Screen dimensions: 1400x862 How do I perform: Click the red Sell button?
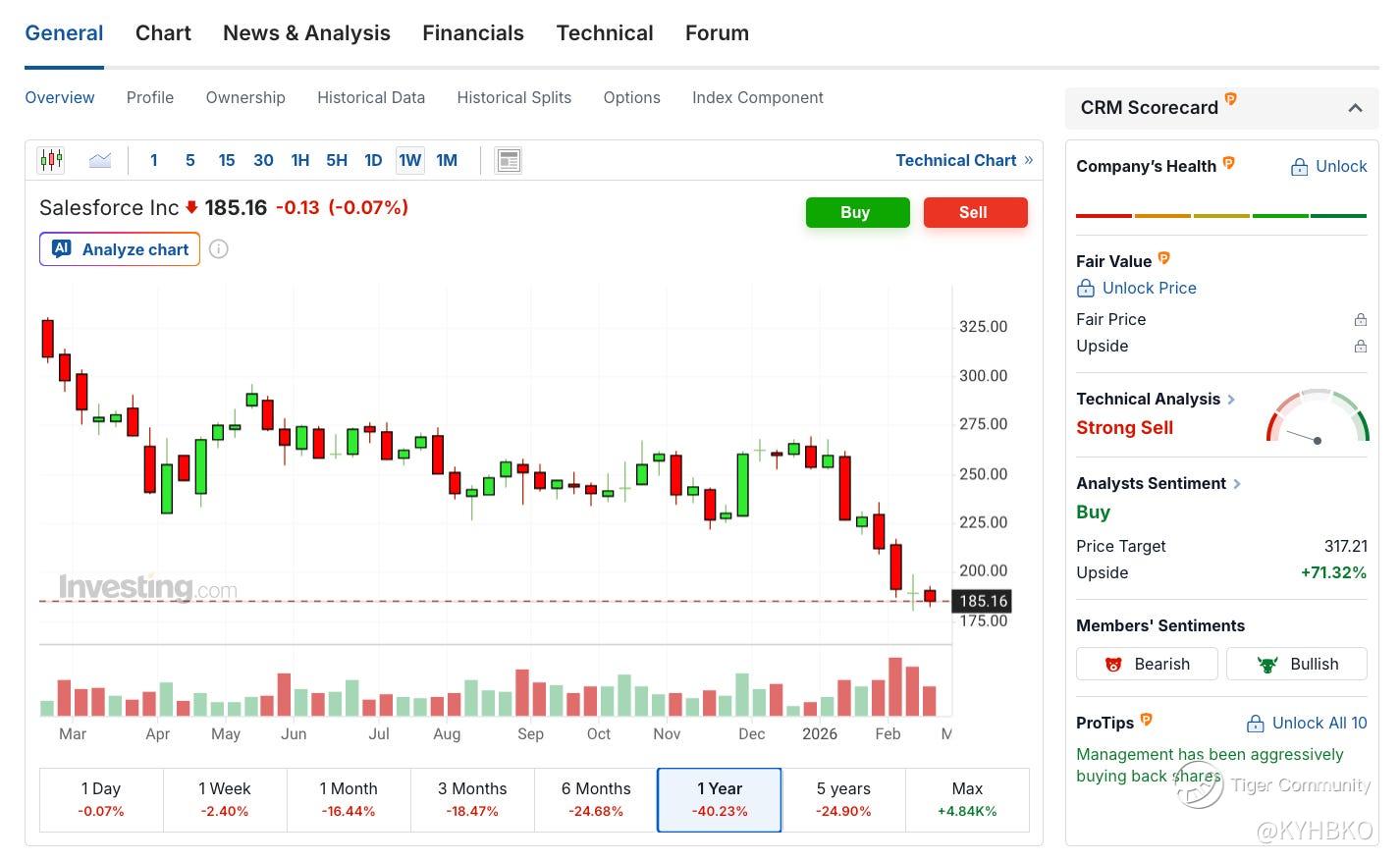pos(976,212)
